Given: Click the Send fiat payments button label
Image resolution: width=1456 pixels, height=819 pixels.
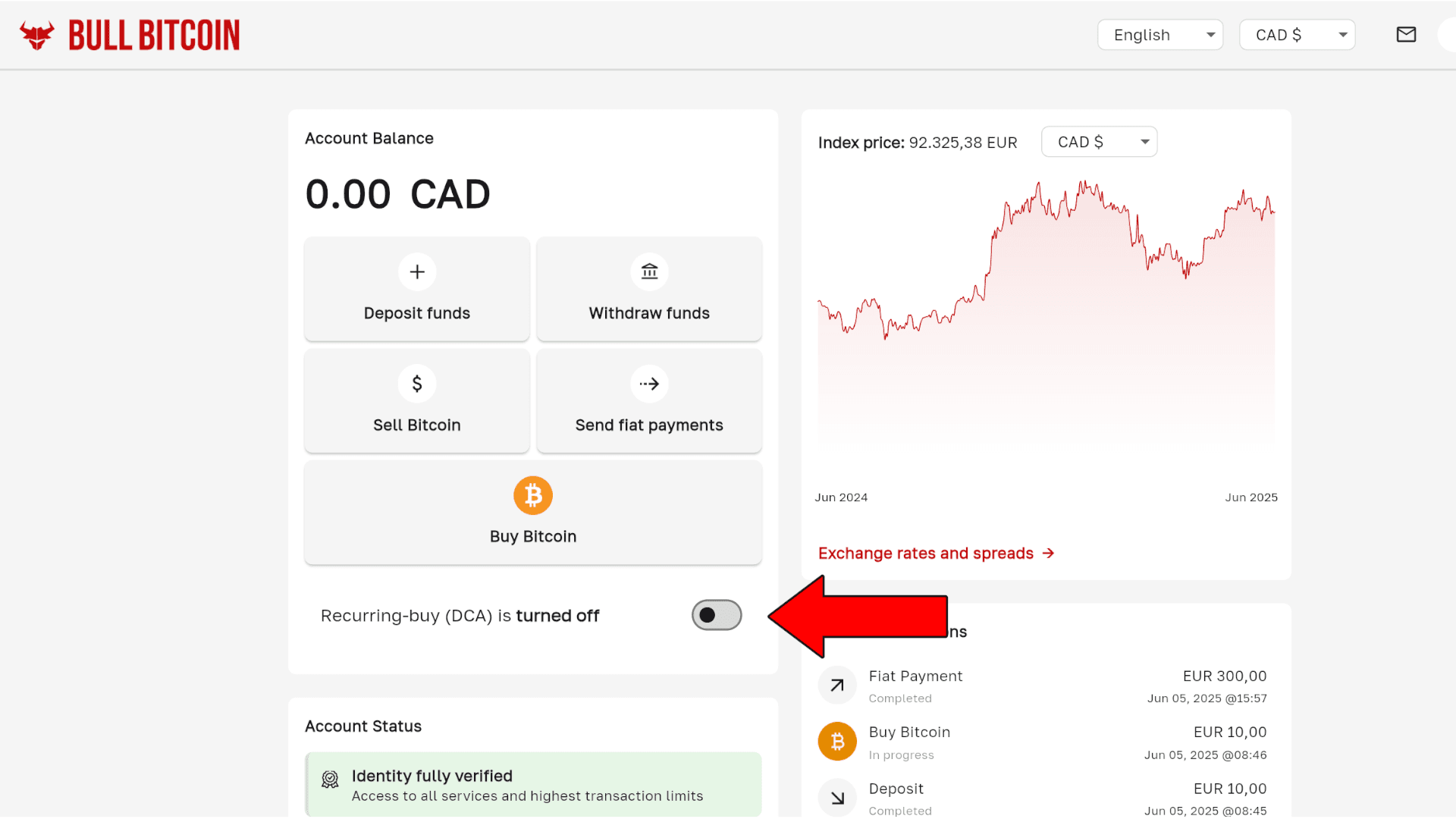Looking at the screenshot, I should coord(649,425).
